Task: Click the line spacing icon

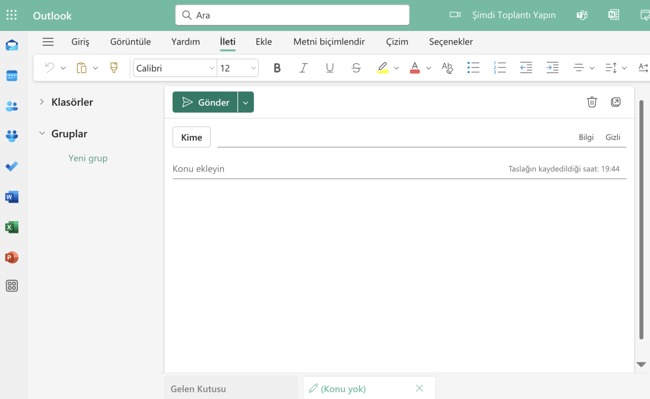Action: tap(611, 68)
